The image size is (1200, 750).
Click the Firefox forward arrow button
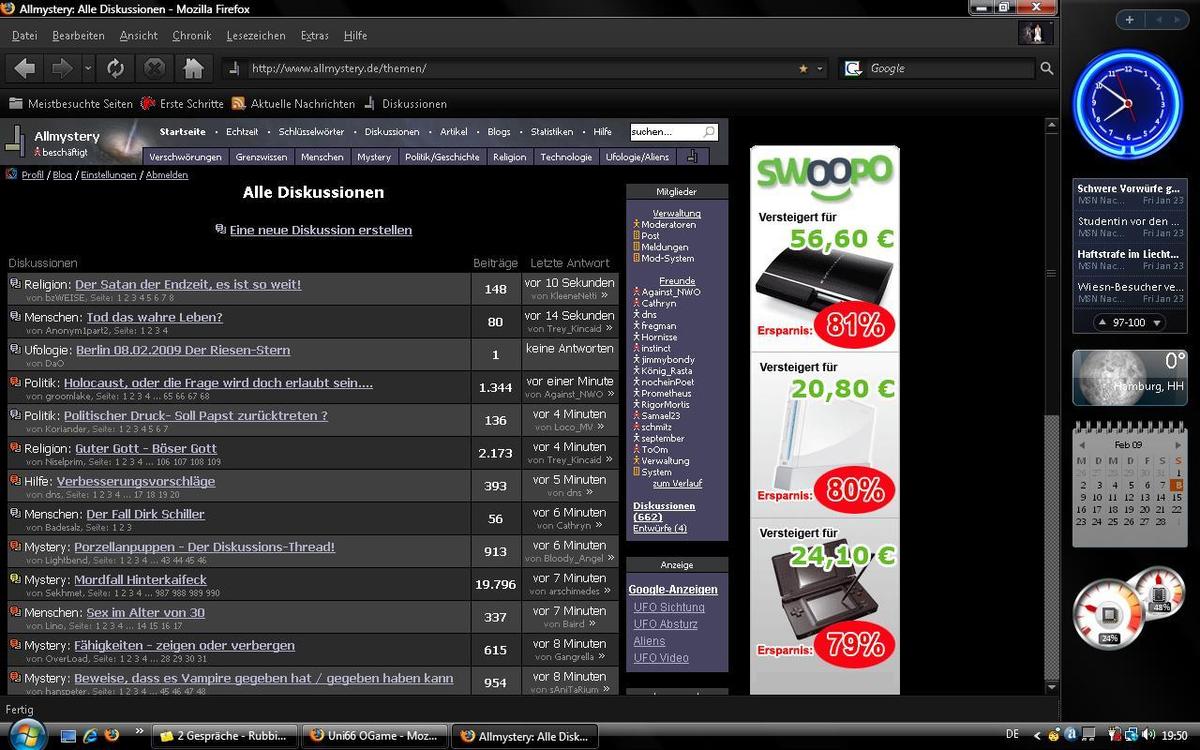pyautogui.click(x=62, y=68)
